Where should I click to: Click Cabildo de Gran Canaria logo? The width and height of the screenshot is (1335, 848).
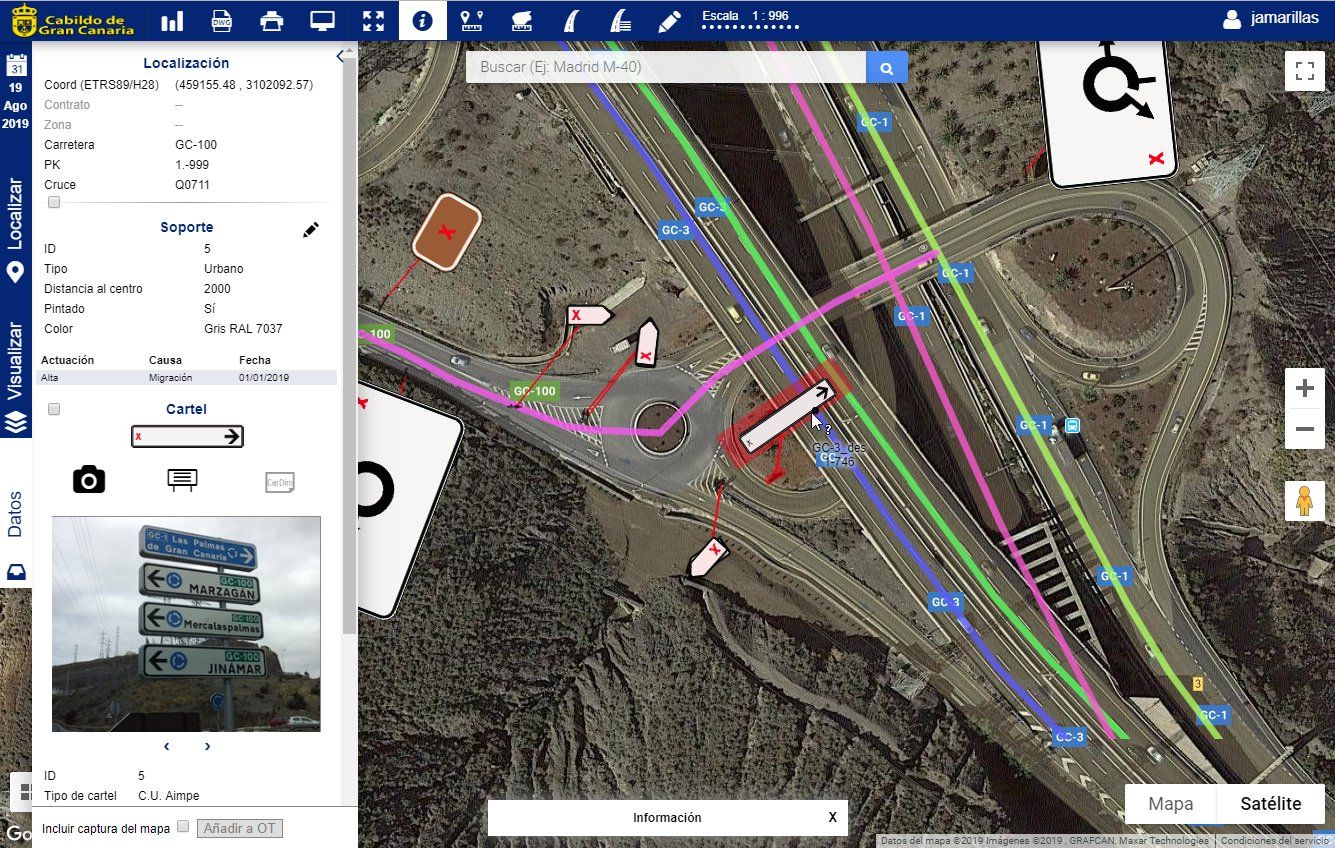pos(72,20)
